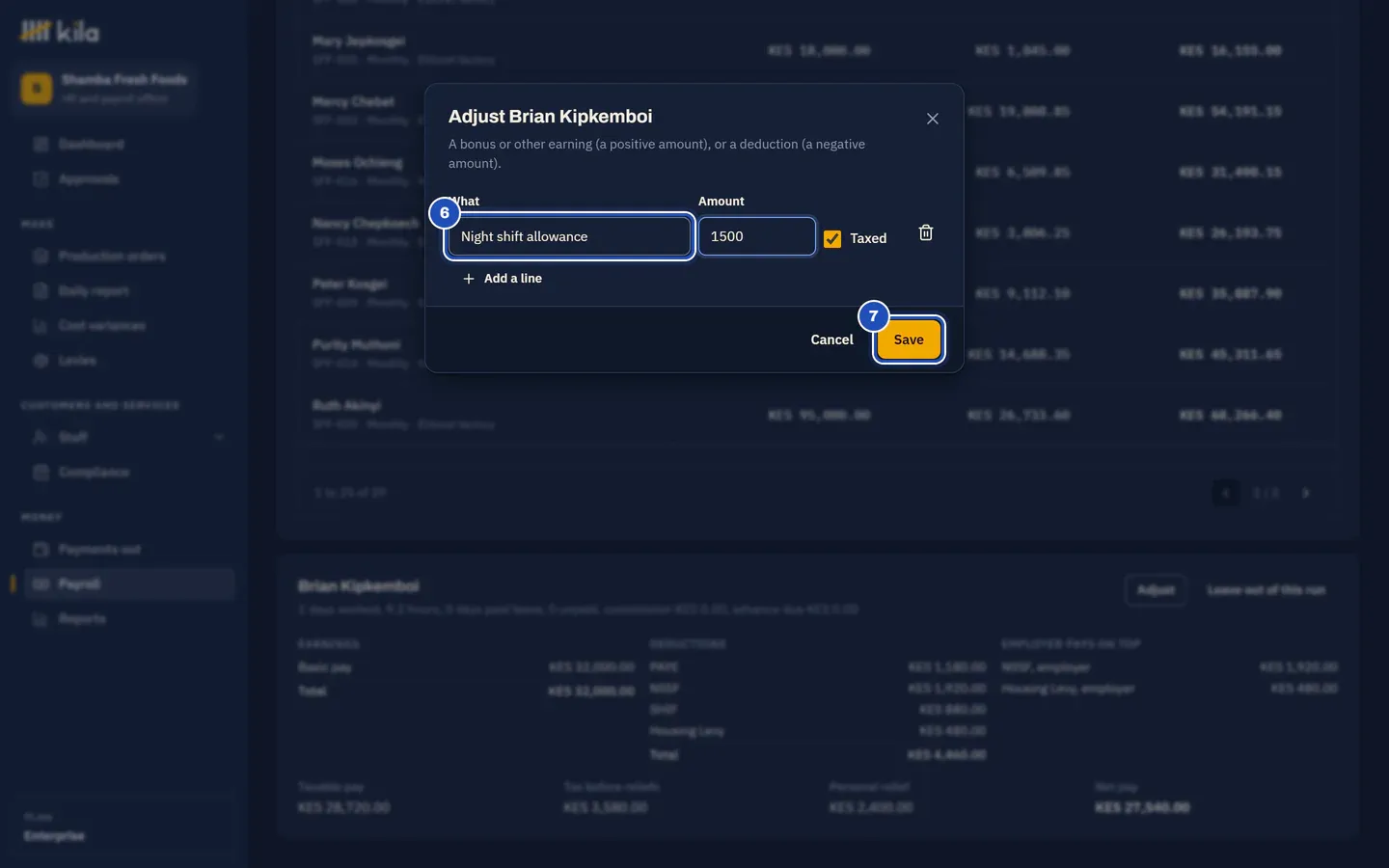The image size is (1389, 868).
Task: Expand the Staff sidebar section chevron
Action: 219,437
